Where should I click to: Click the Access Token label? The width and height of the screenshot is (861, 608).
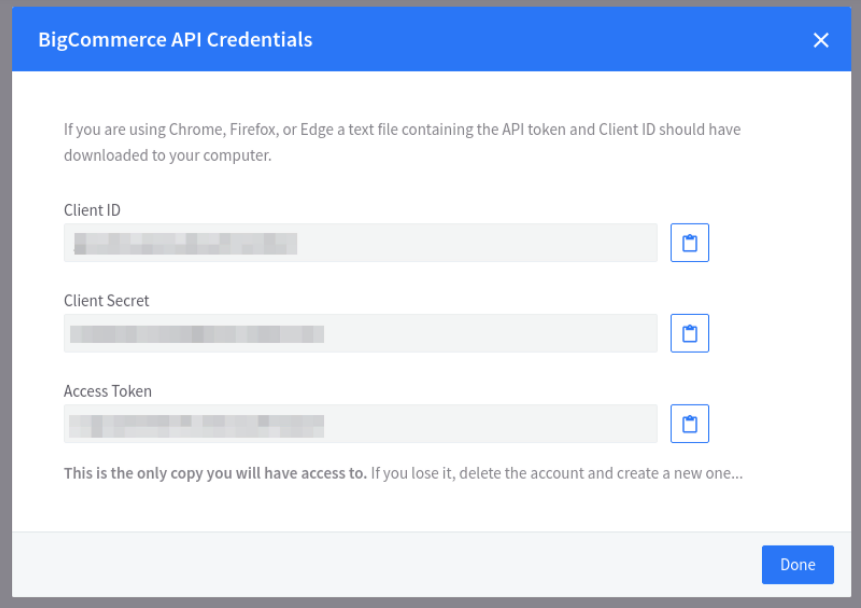[x=107, y=391]
